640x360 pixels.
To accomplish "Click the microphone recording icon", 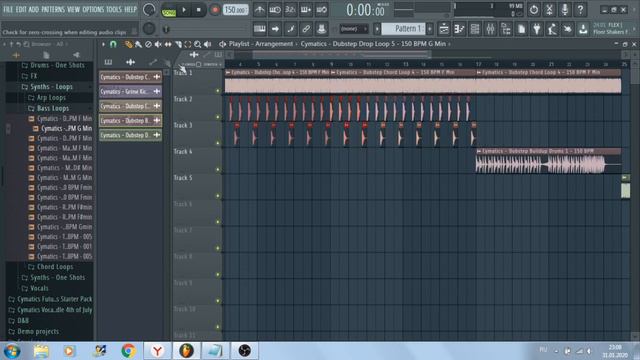I will pos(565,10).
